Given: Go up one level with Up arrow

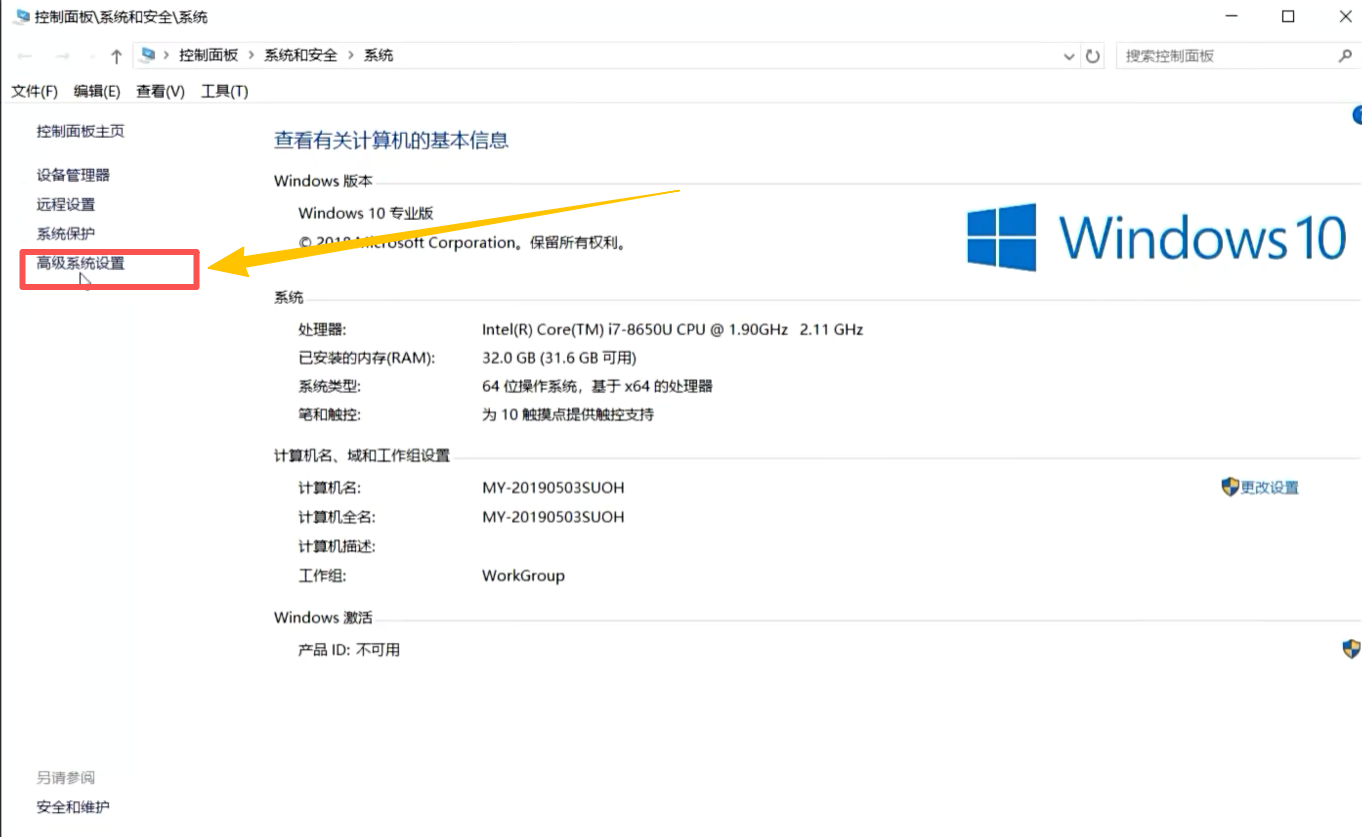Looking at the screenshot, I should (x=116, y=56).
